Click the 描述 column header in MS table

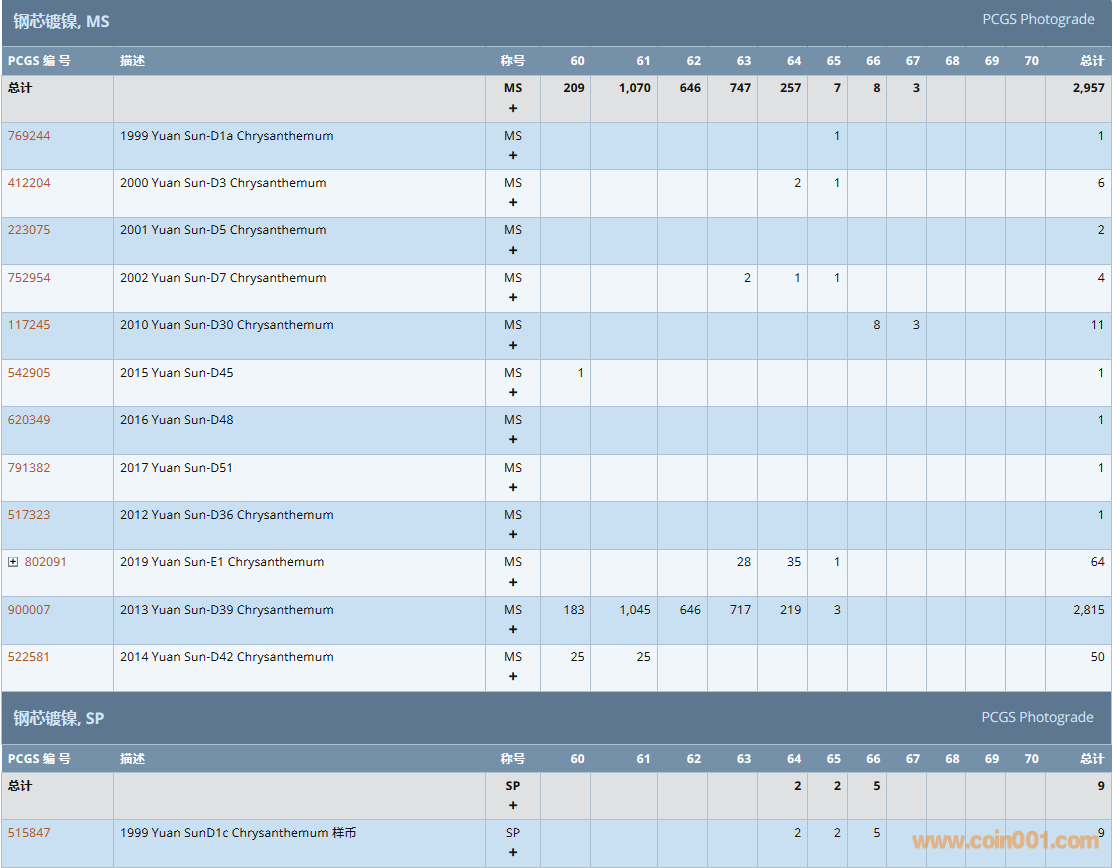tap(132, 61)
